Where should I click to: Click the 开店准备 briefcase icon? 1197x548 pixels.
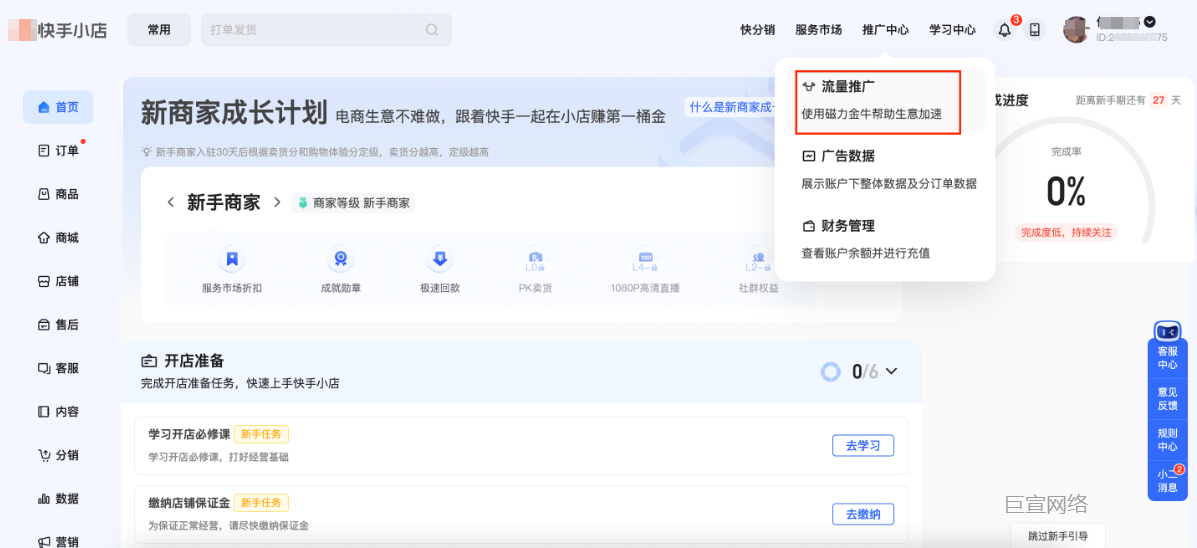[150, 361]
